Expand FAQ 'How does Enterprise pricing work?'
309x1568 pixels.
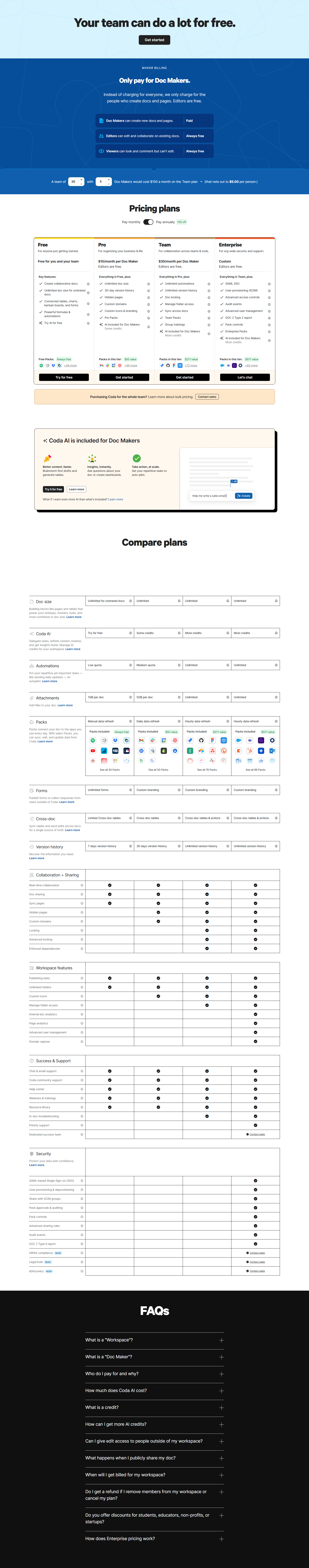point(154,1539)
